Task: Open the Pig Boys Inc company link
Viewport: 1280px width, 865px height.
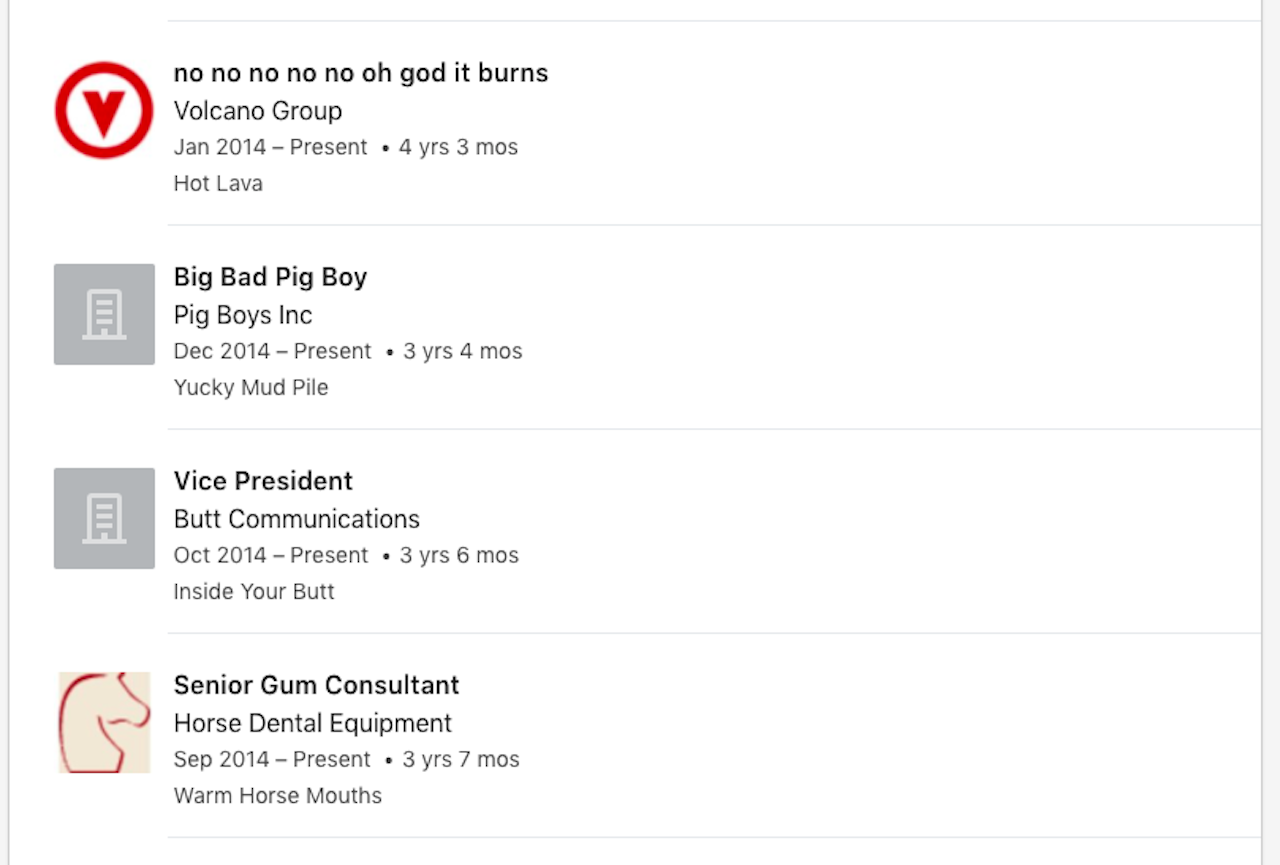Action: (243, 315)
